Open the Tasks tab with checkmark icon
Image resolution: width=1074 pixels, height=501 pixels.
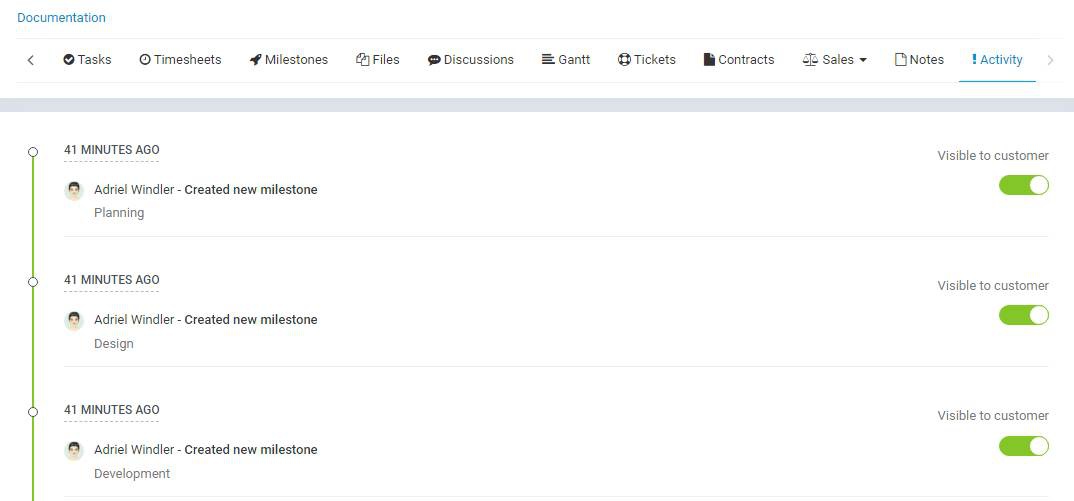click(87, 60)
